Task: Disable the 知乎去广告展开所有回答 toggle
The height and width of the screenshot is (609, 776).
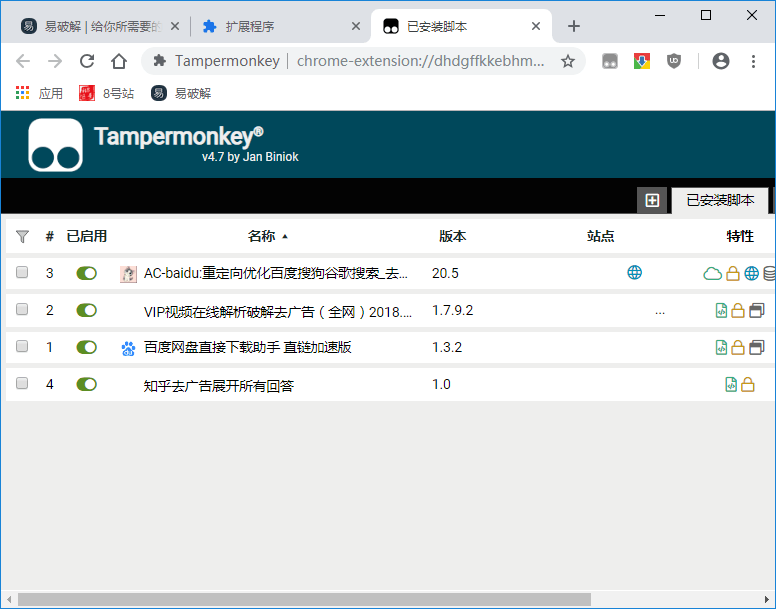Action: pos(87,384)
